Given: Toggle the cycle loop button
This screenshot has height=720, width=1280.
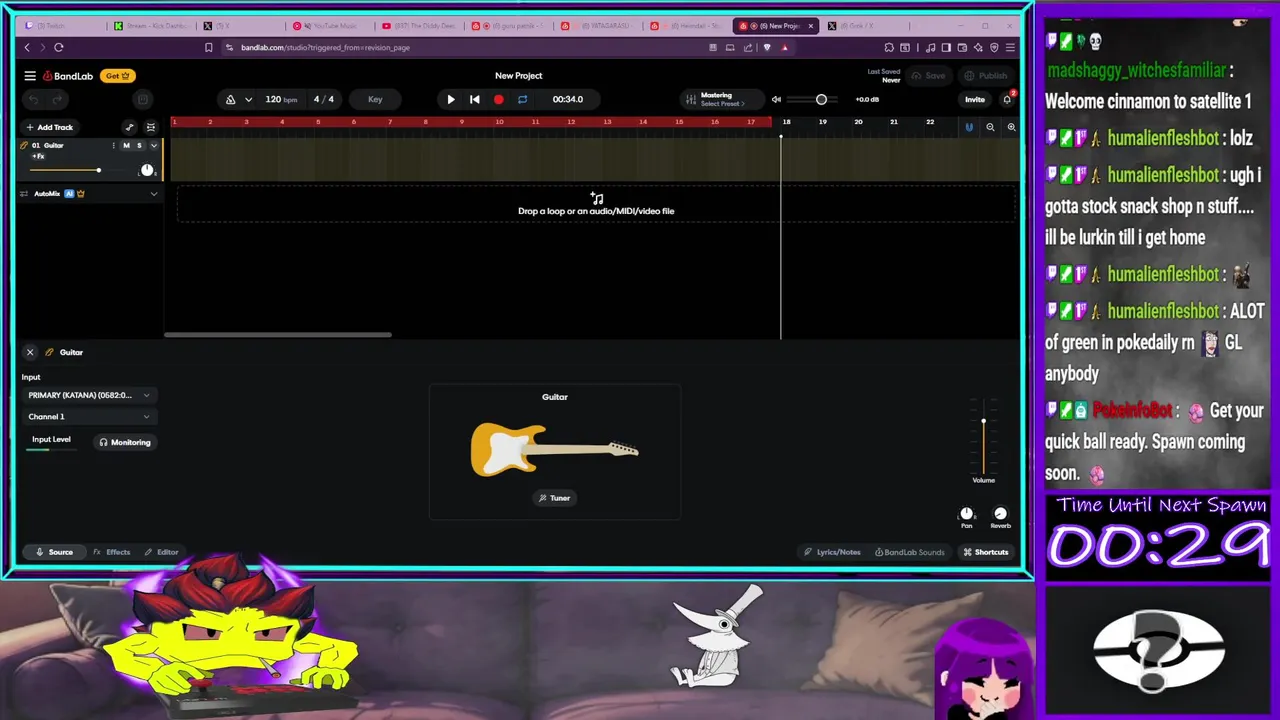Looking at the screenshot, I should 522,99.
